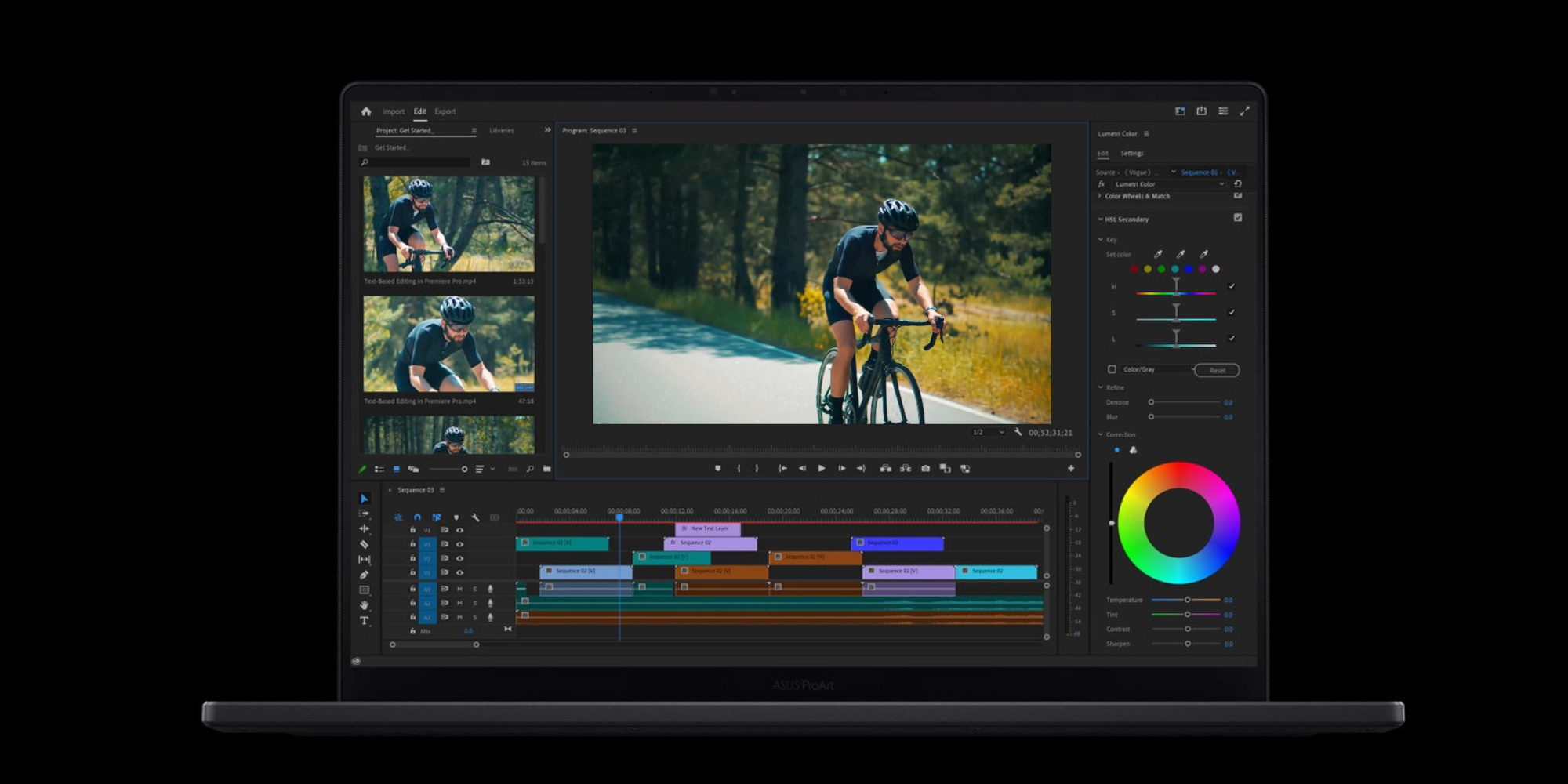The width and height of the screenshot is (1568, 784).
Task: Select the Type tool
Action: (364, 621)
